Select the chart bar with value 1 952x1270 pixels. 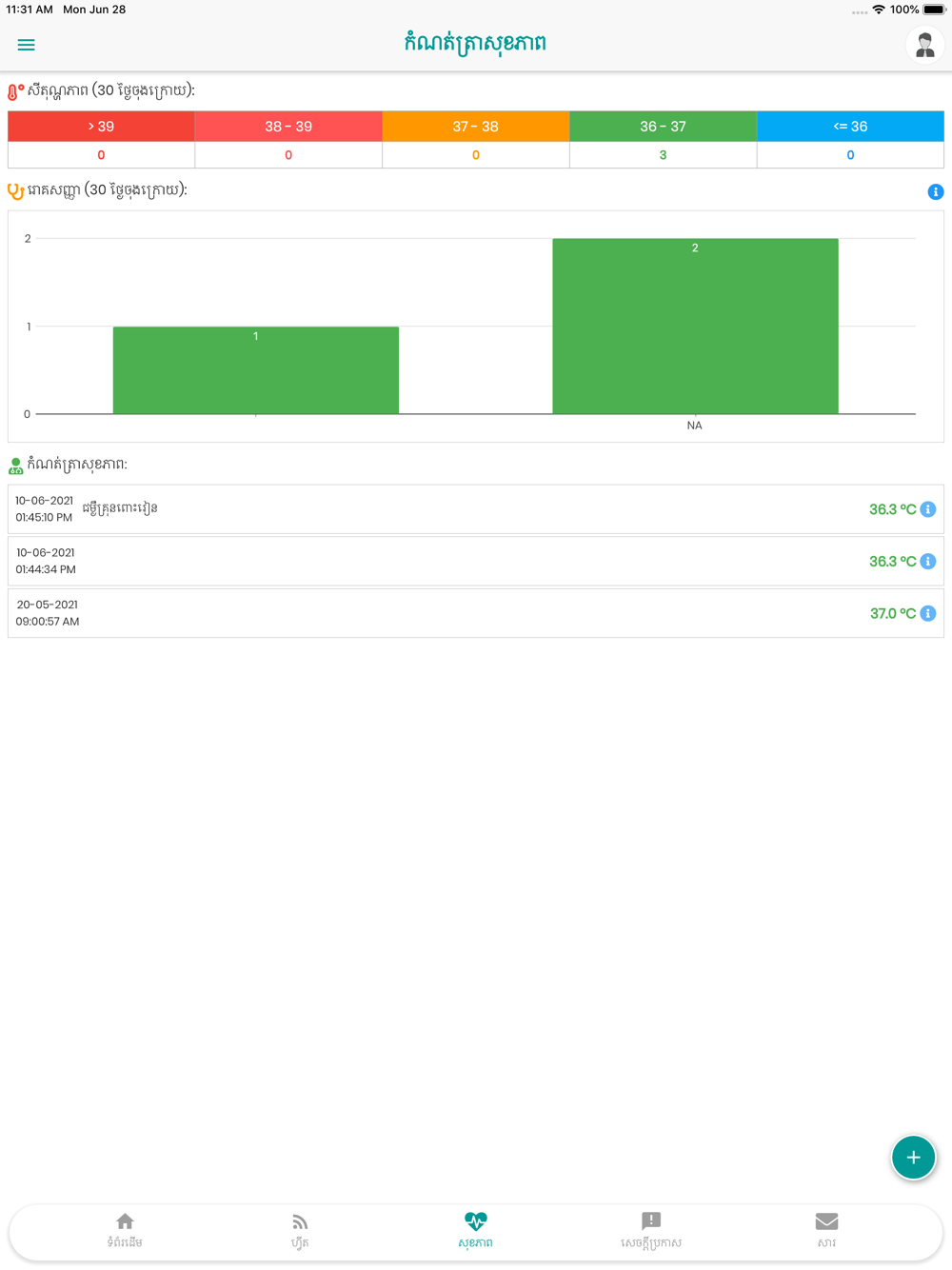click(x=256, y=370)
